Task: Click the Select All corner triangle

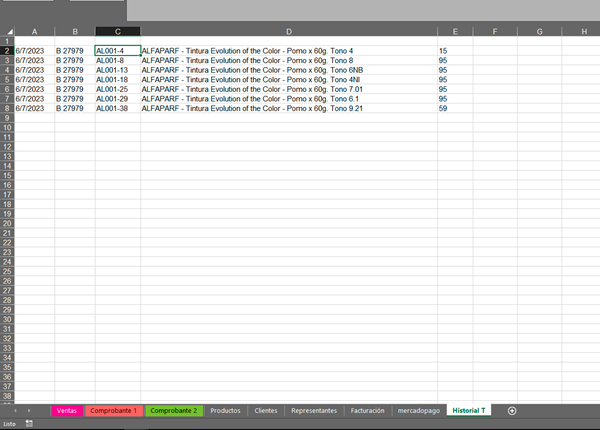Action: (x=10, y=31)
